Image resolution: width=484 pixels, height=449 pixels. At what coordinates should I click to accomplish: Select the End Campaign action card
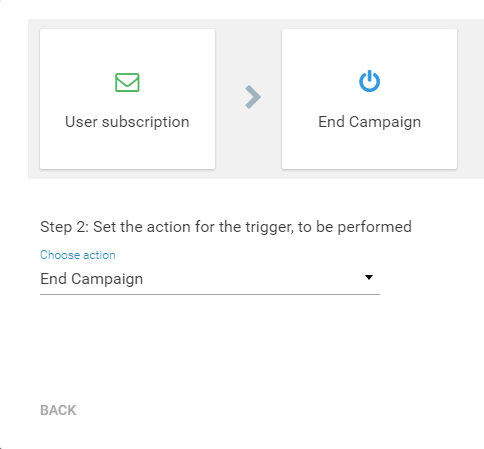(369, 99)
